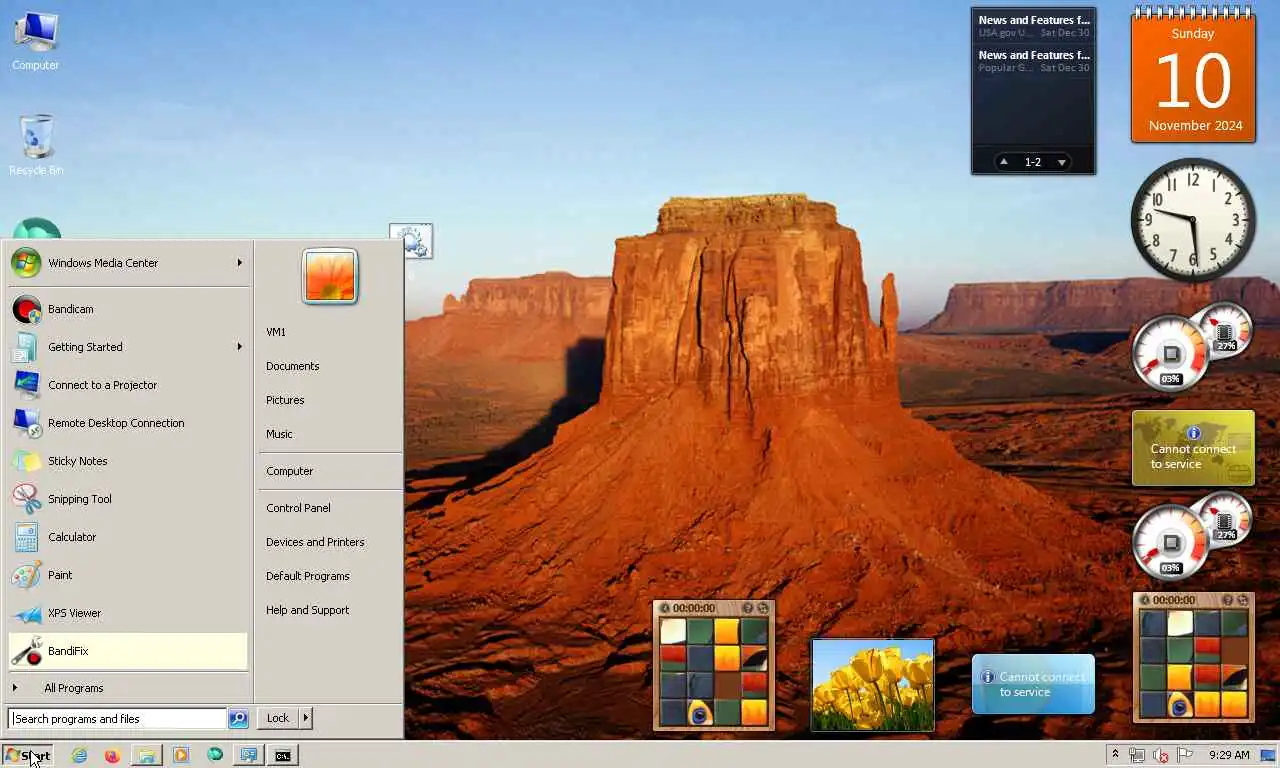Open the Computer desktop icon
Image resolution: width=1280 pixels, height=768 pixels.
pyautogui.click(x=36, y=42)
